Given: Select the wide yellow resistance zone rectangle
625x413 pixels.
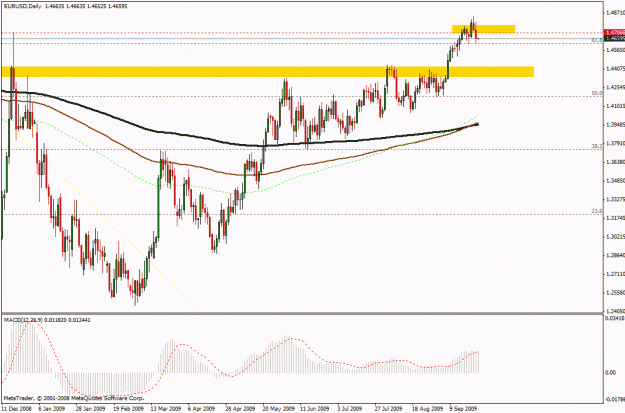Looking at the screenshot, I should point(267,72).
